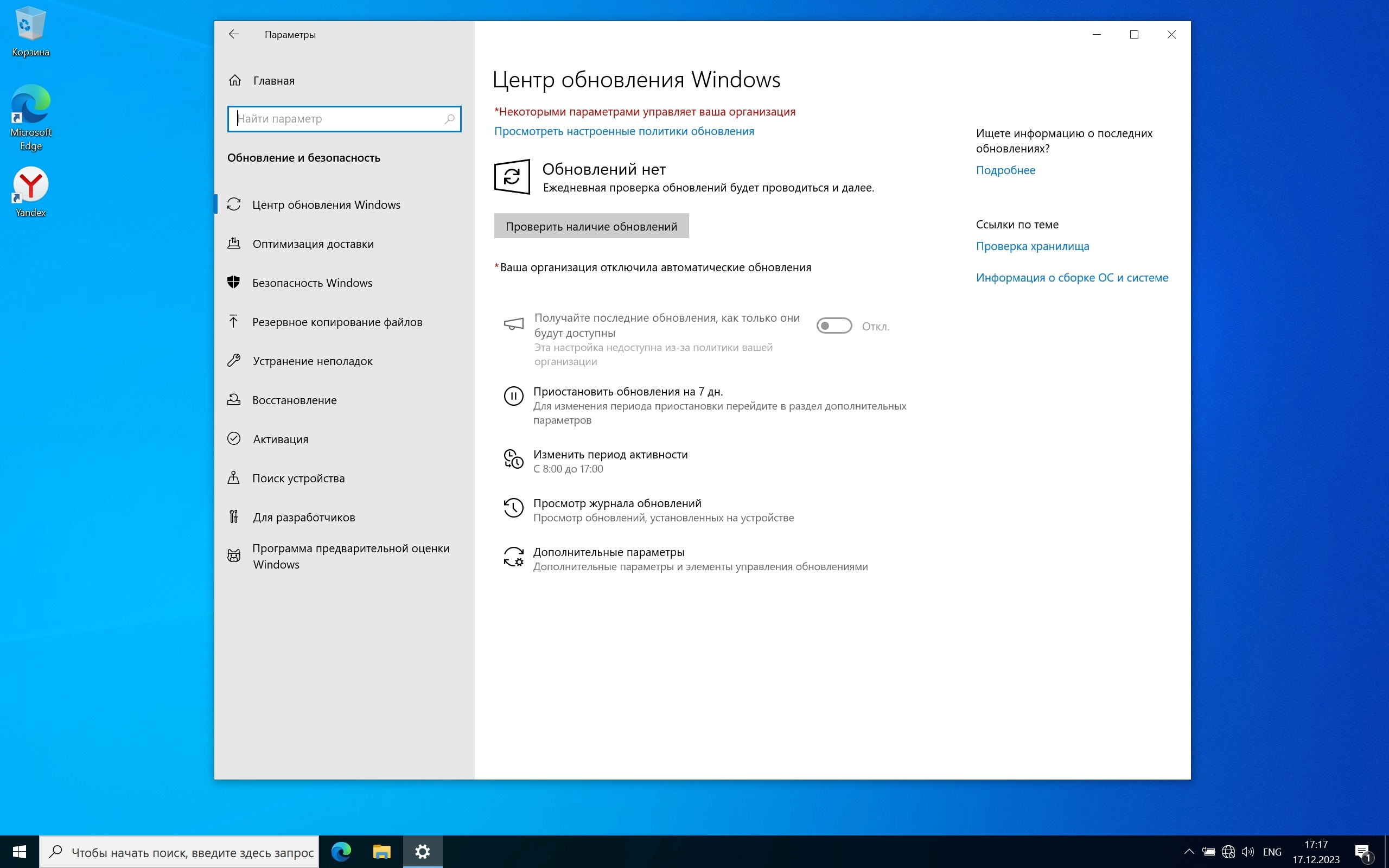Open the Оптимизация доставки section
The image size is (1389, 868).
[313, 244]
